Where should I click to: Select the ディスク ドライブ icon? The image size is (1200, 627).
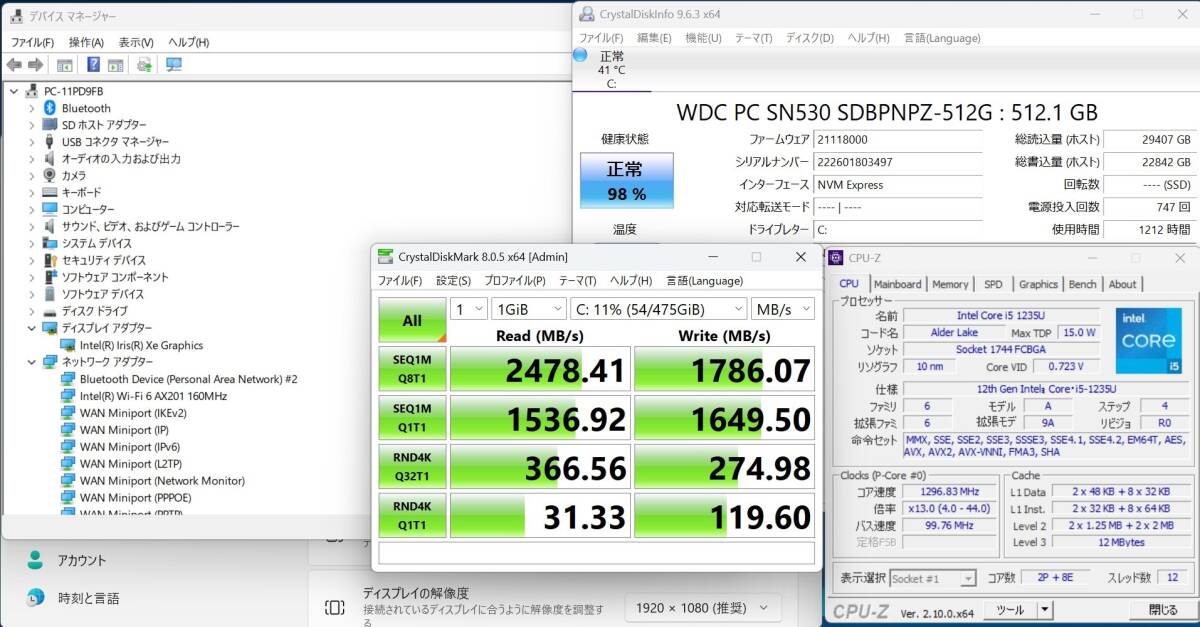point(50,311)
